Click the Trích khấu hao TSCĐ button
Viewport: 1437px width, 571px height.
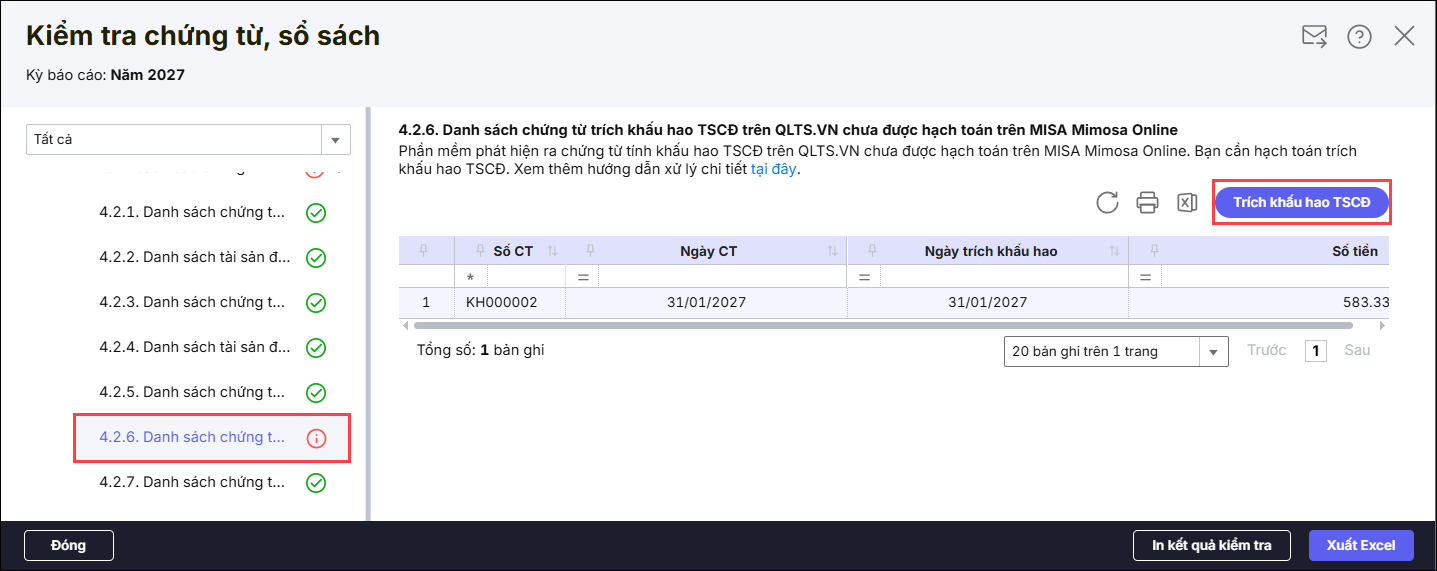click(1301, 203)
